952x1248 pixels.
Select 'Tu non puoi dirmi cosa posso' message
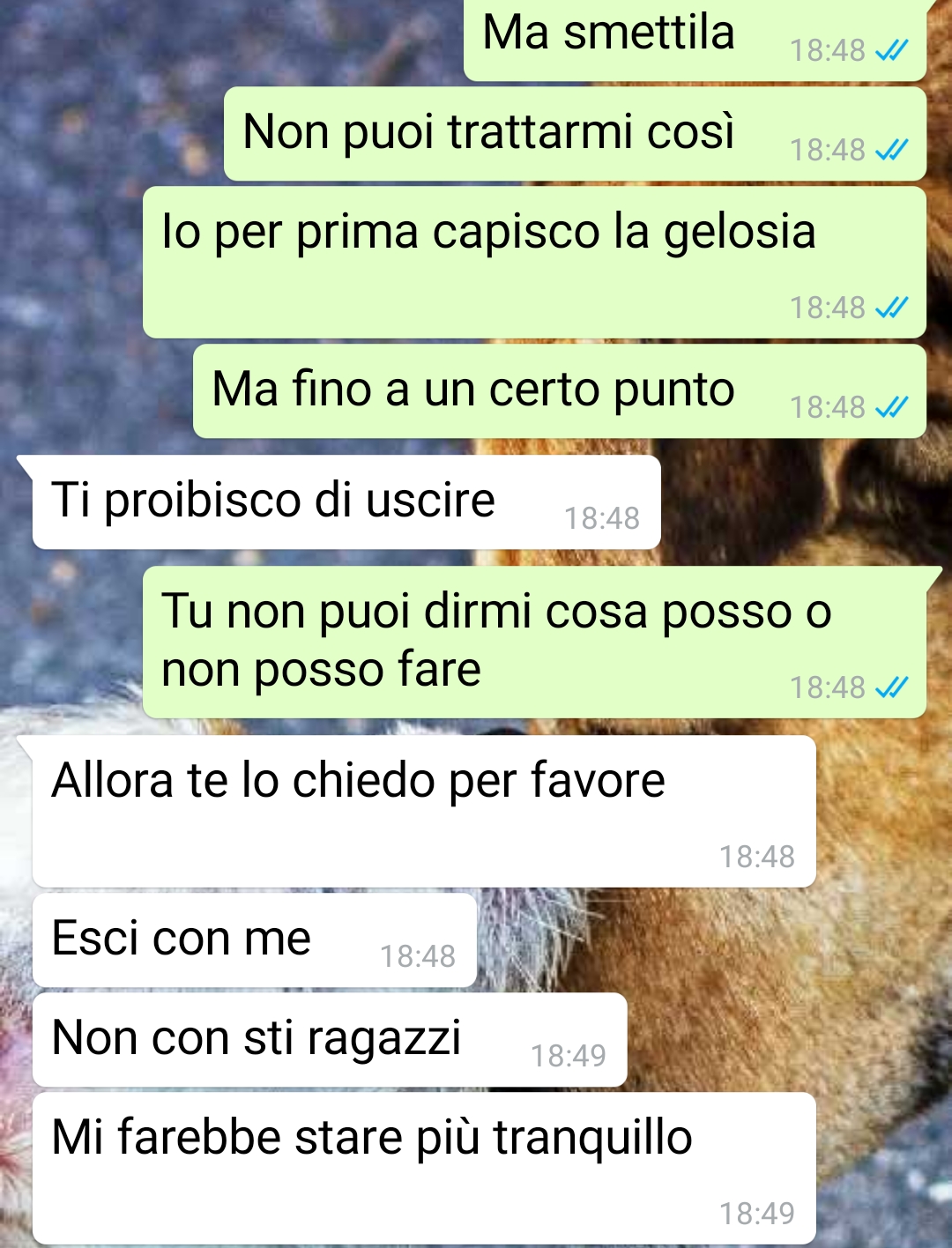pos(534,642)
